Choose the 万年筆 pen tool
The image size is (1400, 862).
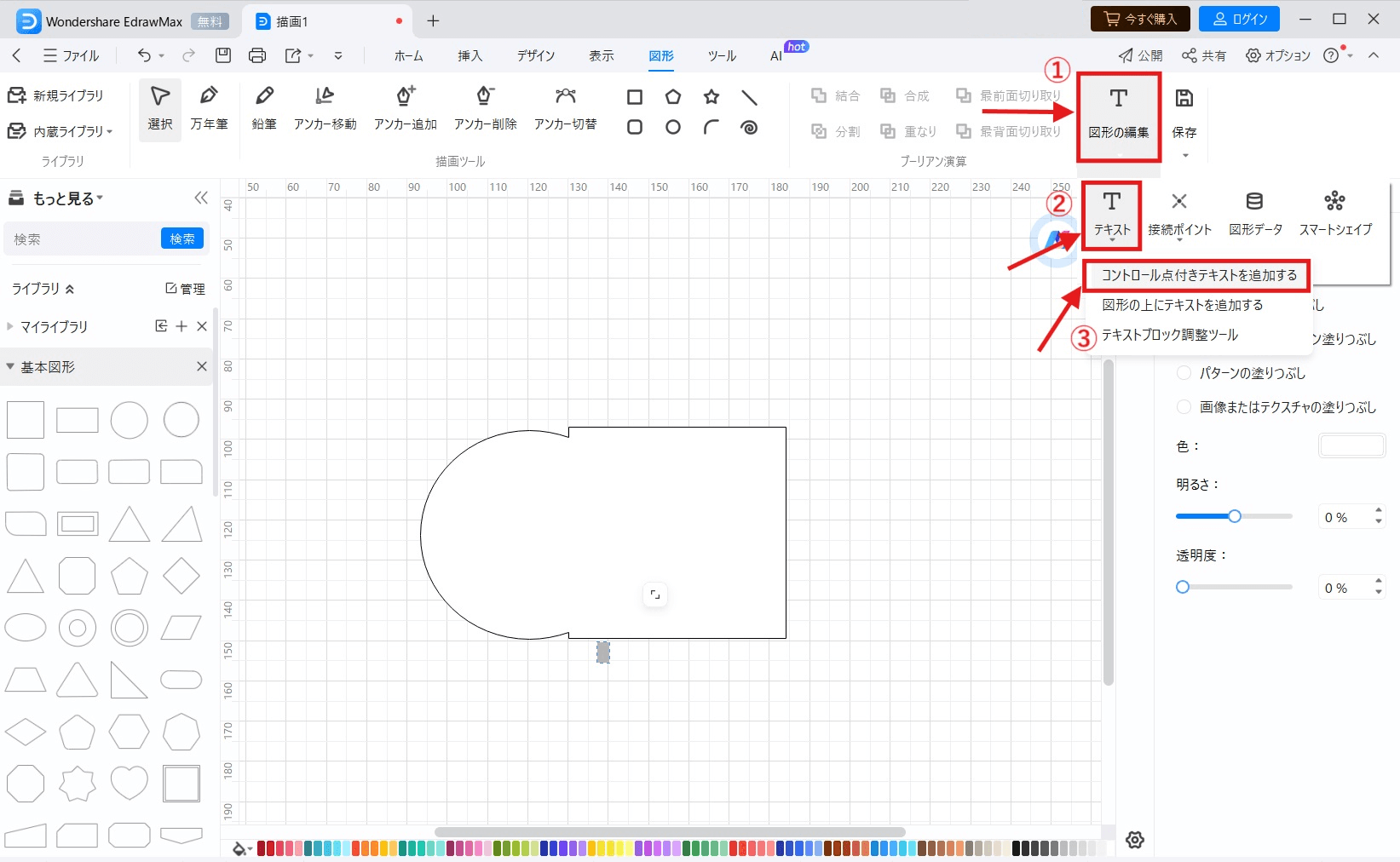(209, 109)
